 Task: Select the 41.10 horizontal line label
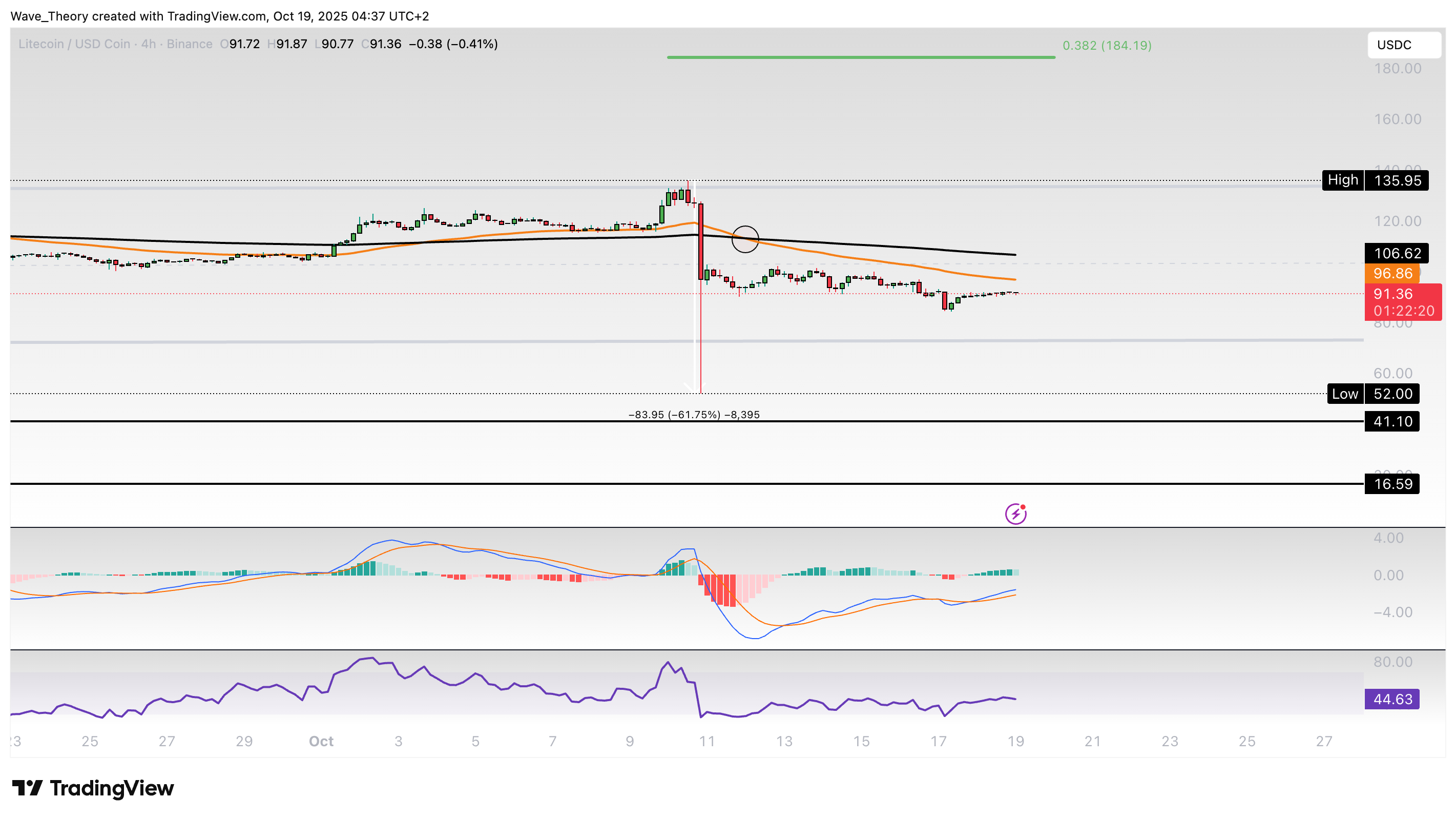pos(1391,421)
